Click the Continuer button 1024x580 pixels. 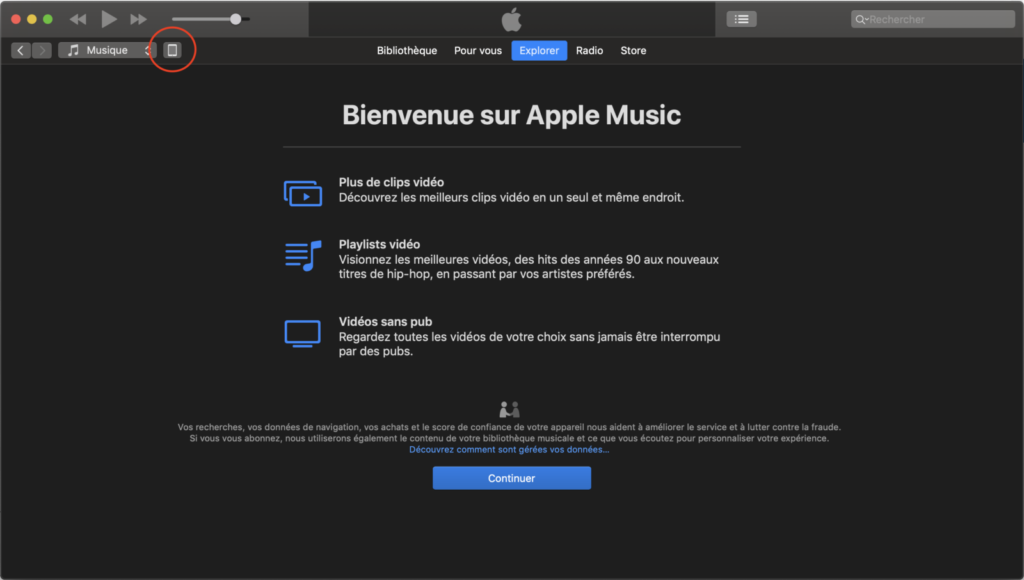511,478
